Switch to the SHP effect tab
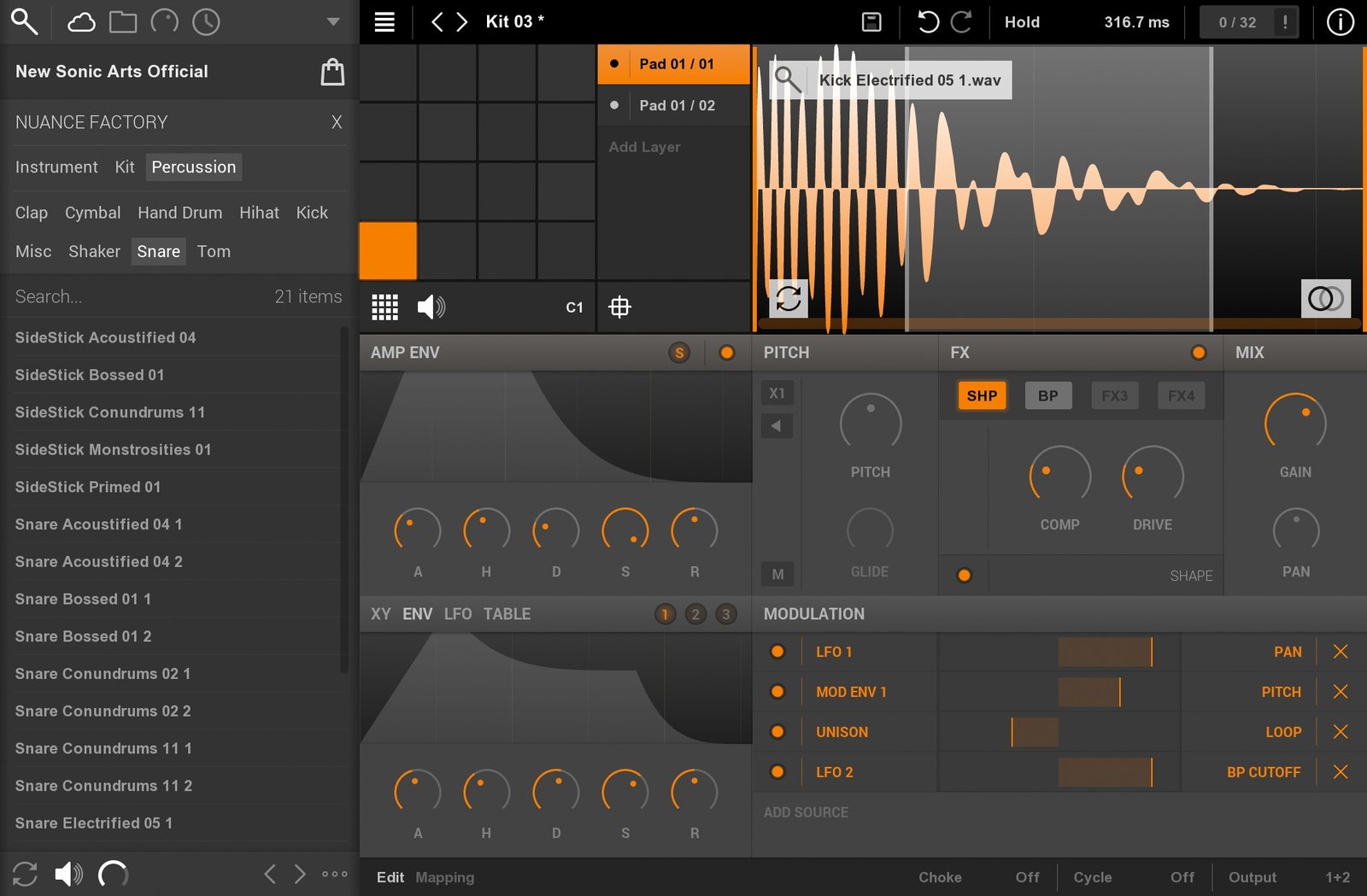 pyautogui.click(x=982, y=395)
